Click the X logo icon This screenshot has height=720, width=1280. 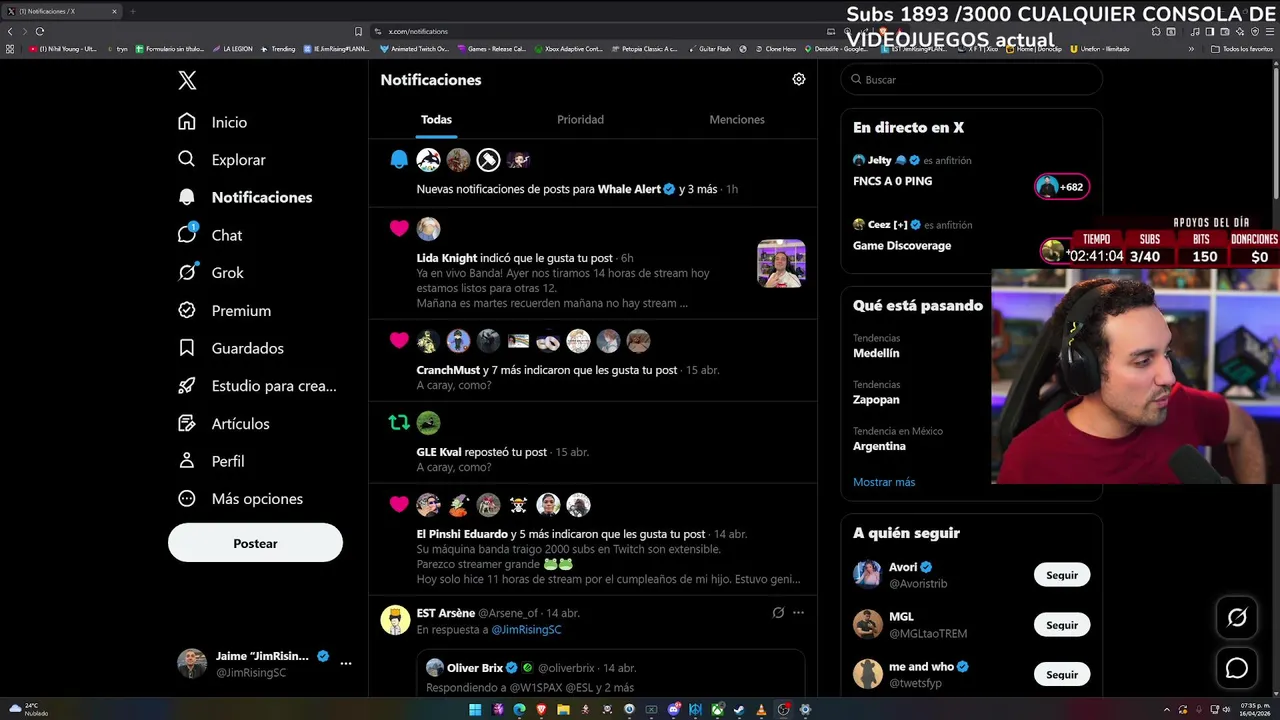pyautogui.click(x=187, y=81)
